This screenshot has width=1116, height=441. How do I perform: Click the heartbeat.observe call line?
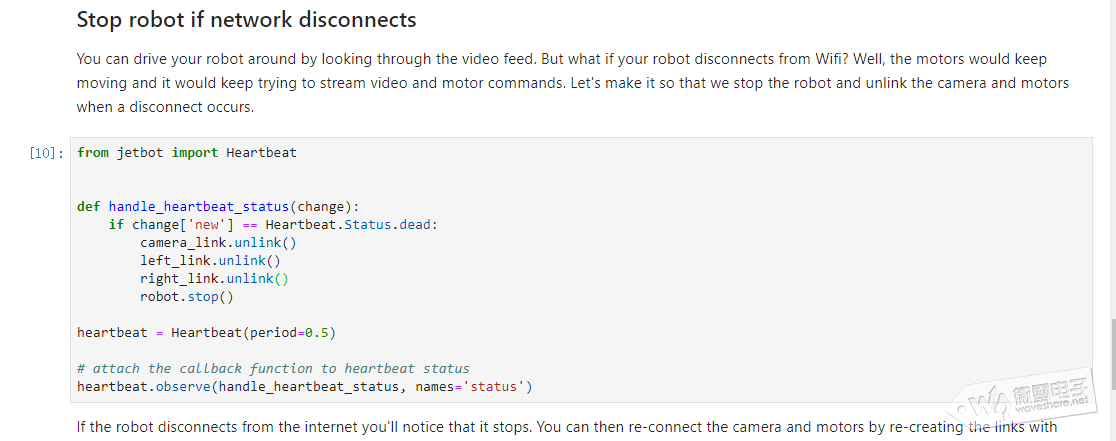pos(305,387)
